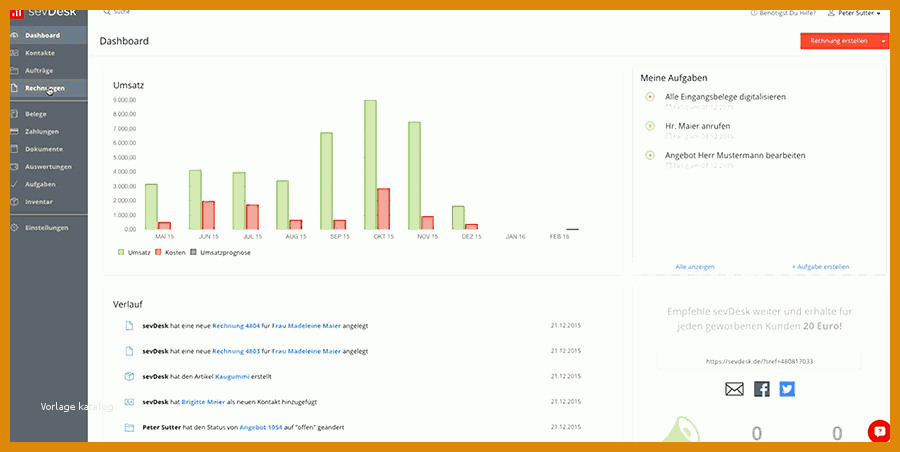Open Rechnungen in the sidebar
Viewport: 900px width, 452px height.
click(49, 88)
